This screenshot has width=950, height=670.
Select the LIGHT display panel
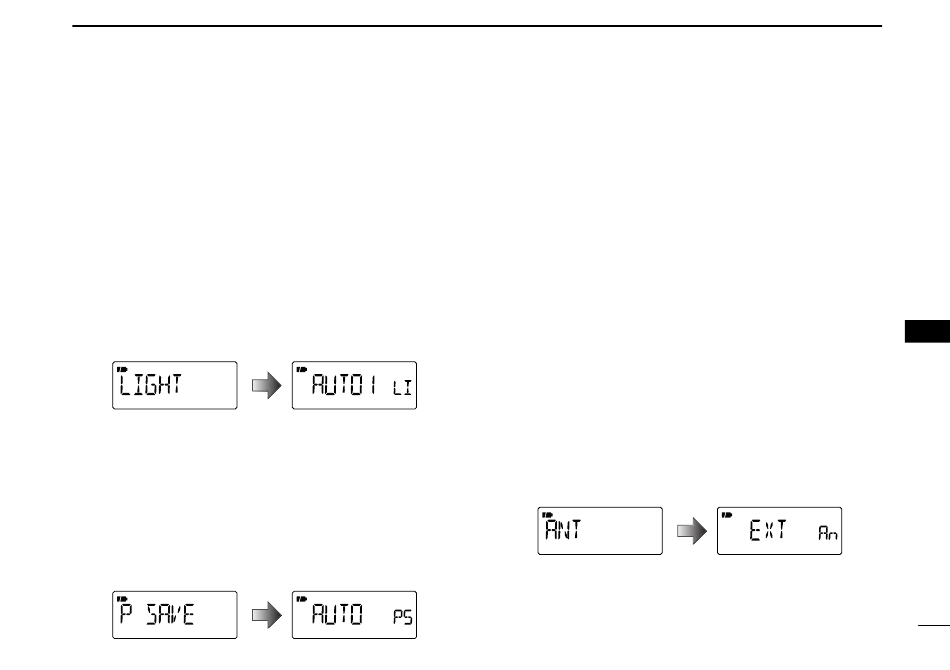pyautogui.click(x=174, y=385)
